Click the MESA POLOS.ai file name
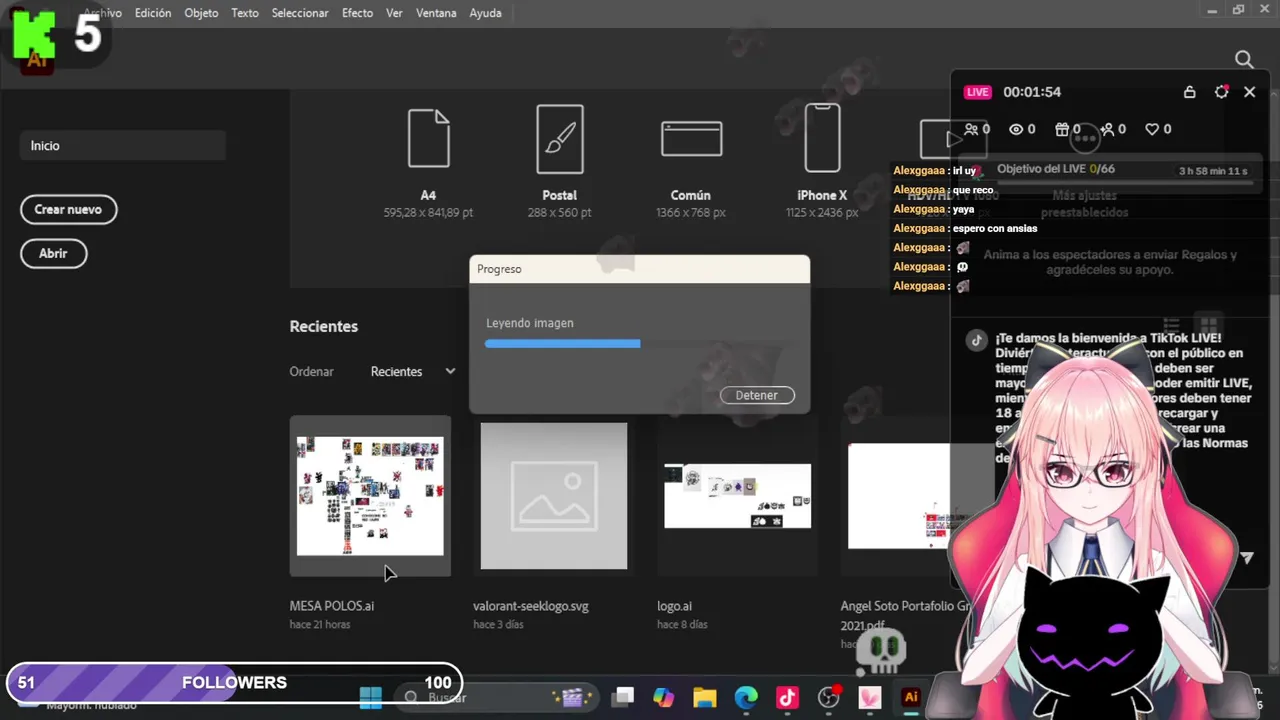 click(x=332, y=606)
